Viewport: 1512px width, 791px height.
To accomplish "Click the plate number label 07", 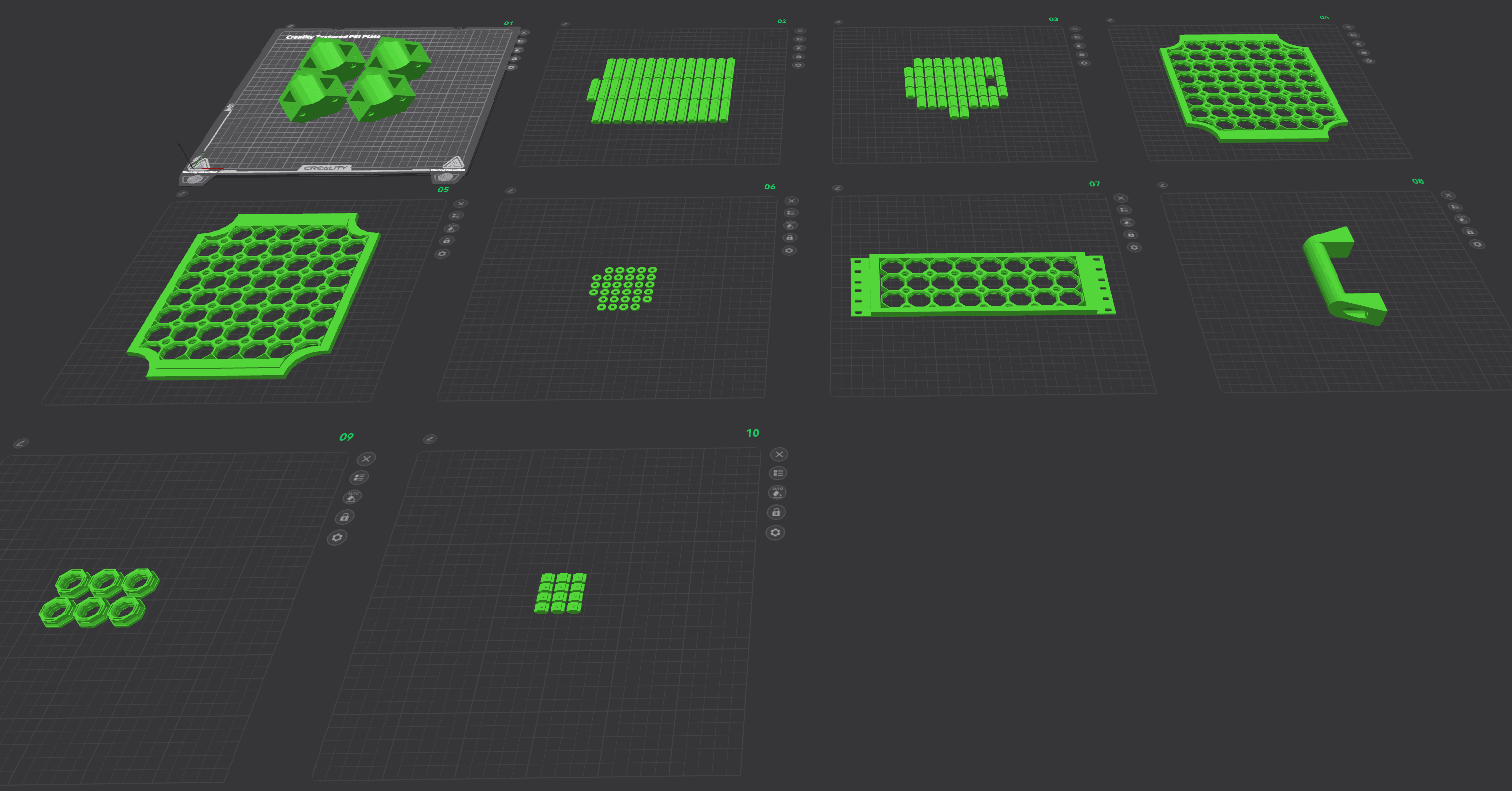I will coord(1095,184).
